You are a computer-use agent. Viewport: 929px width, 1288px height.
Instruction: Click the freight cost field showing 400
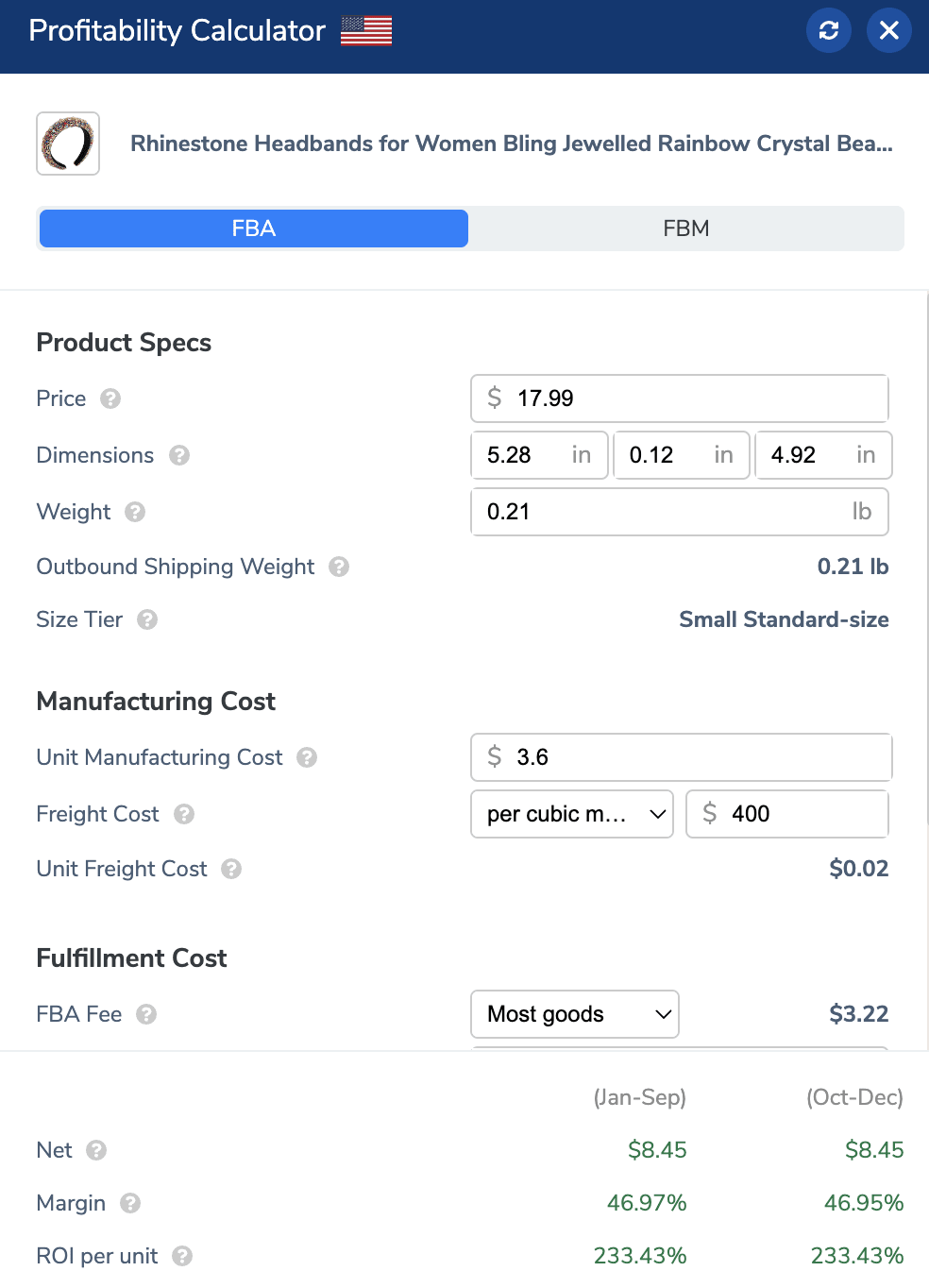[787, 814]
